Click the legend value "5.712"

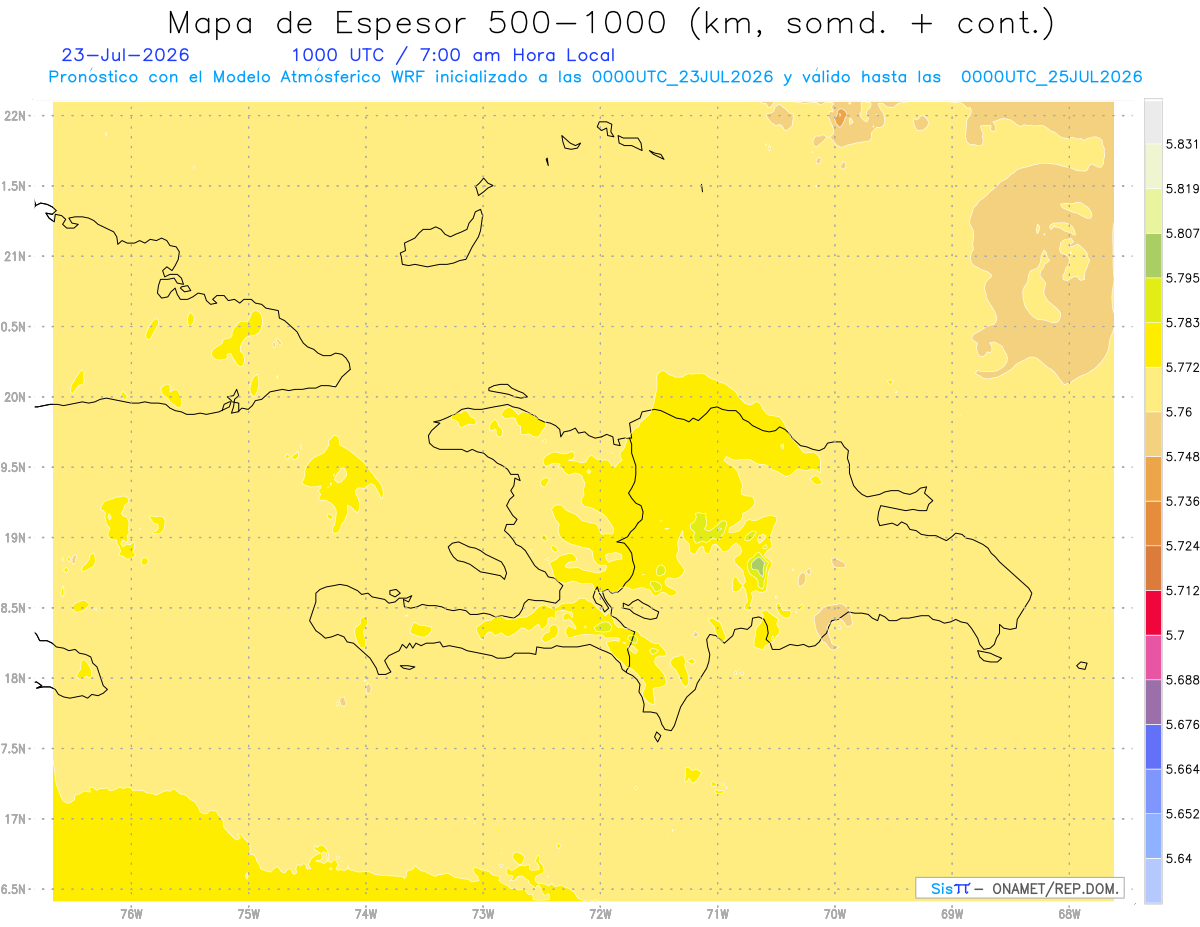(x=1182, y=591)
